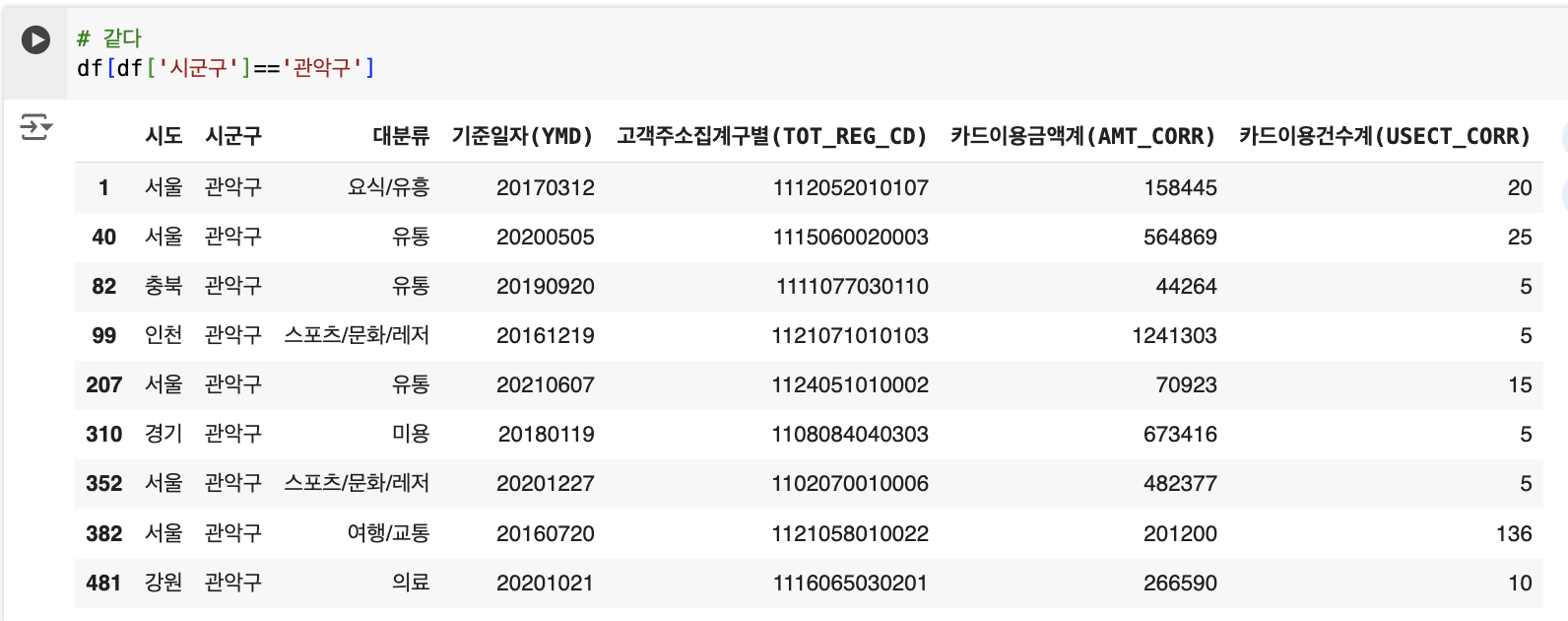Click the region code 1124051010002
This screenshot has width=1568, height=621.
coord(851,384)
